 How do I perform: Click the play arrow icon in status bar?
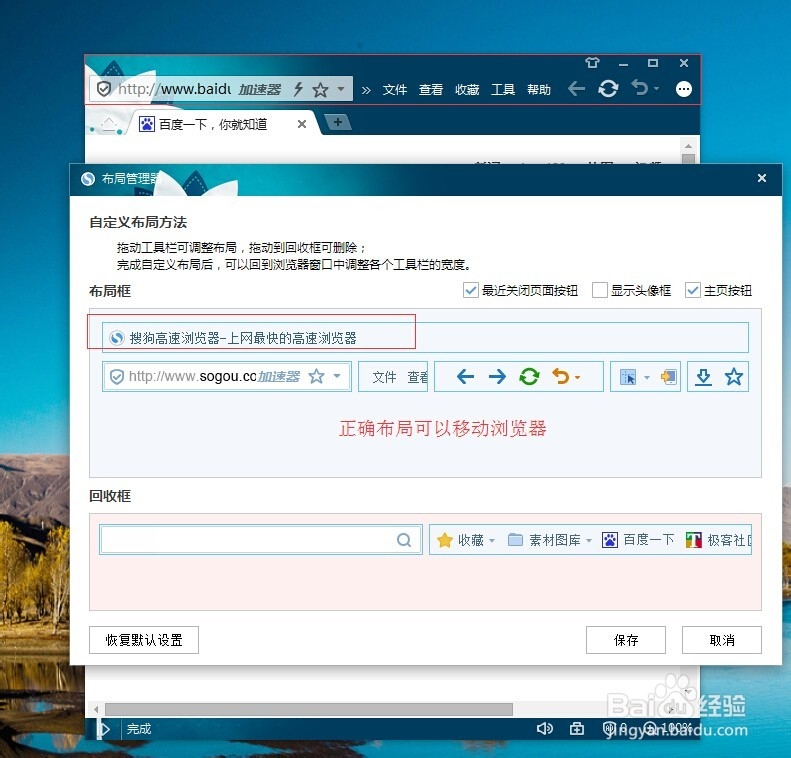pos(104,729)
